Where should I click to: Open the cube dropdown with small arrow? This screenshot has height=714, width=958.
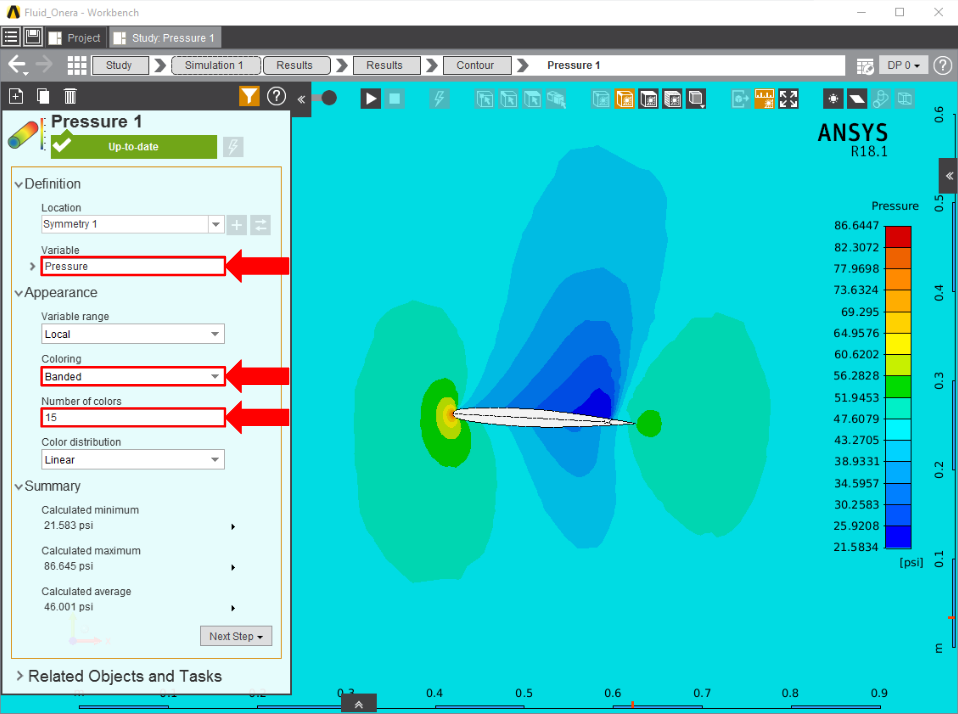696,98
